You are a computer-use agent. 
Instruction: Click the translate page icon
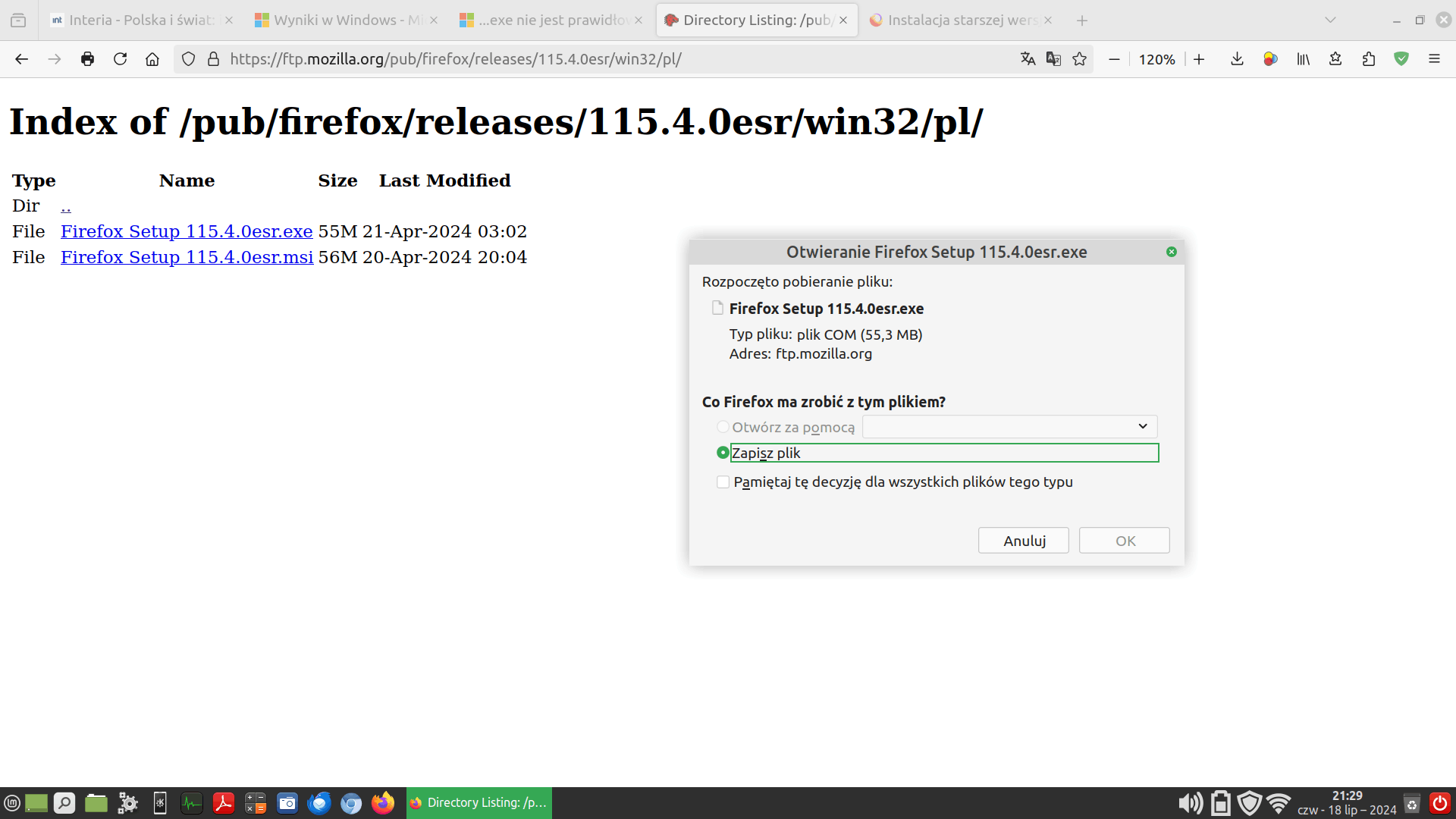click(x=1028, y=59)
